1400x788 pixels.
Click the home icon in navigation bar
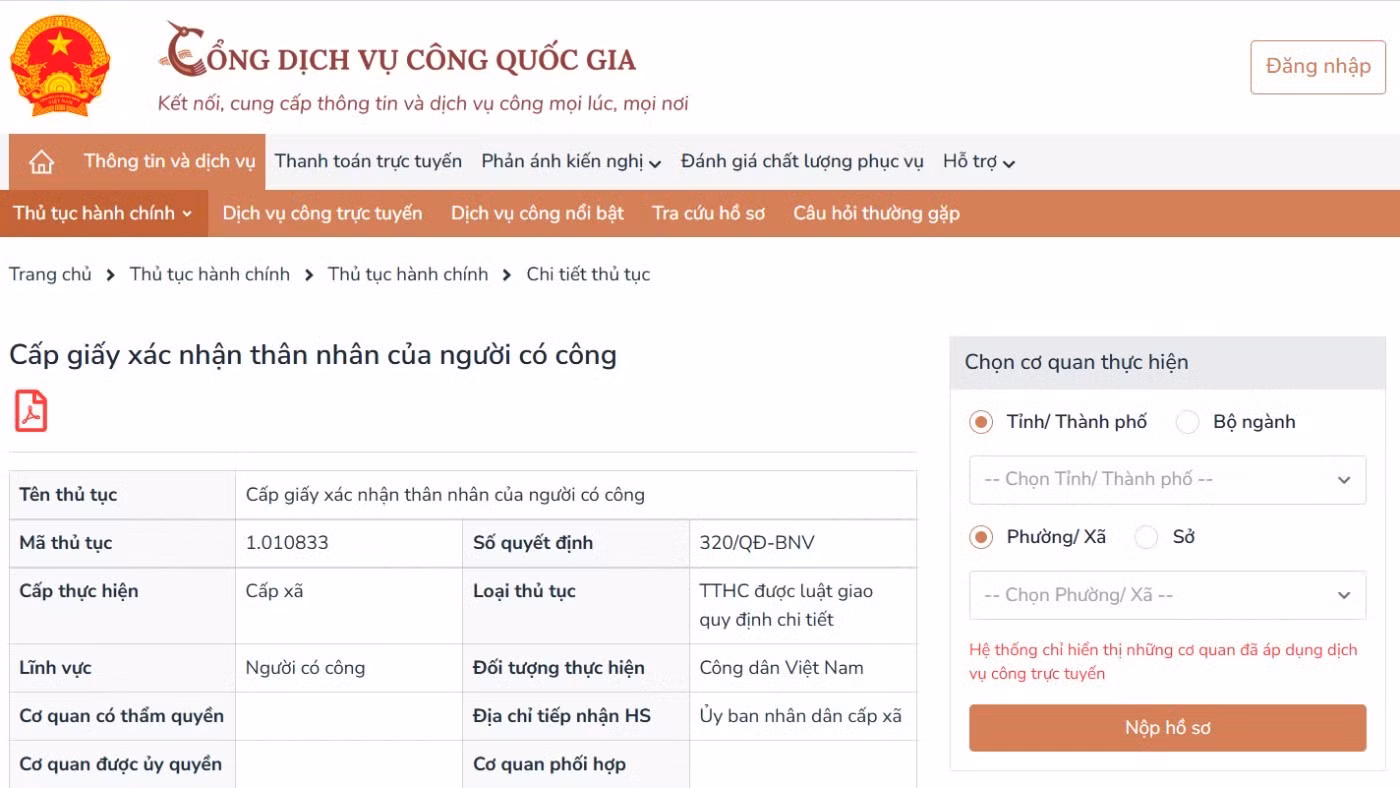coord(41,162)
